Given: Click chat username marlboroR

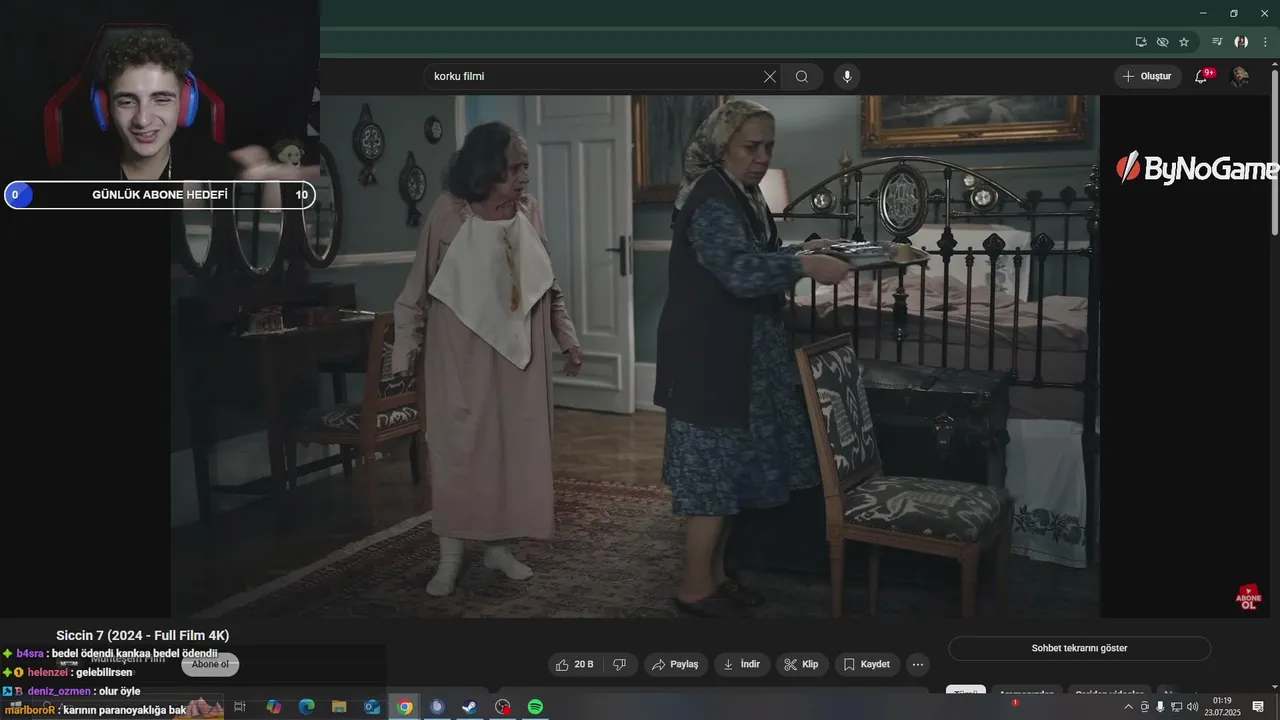Looking at the screenshot, I should (29, 710).
